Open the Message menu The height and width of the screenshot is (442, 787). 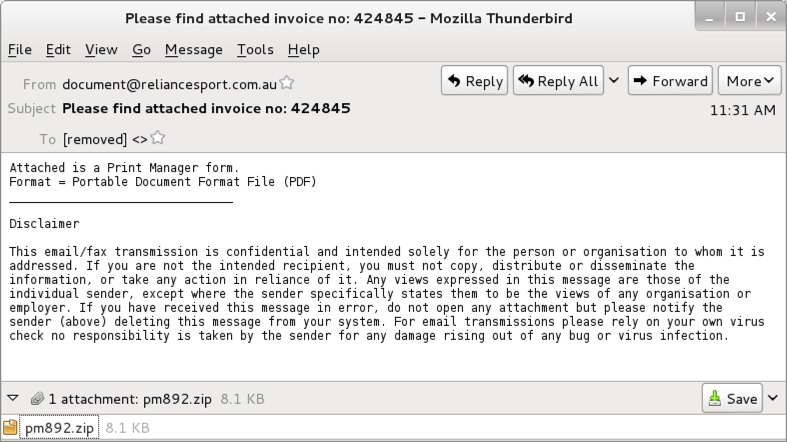pyautogui.click(x=193, y=49)
